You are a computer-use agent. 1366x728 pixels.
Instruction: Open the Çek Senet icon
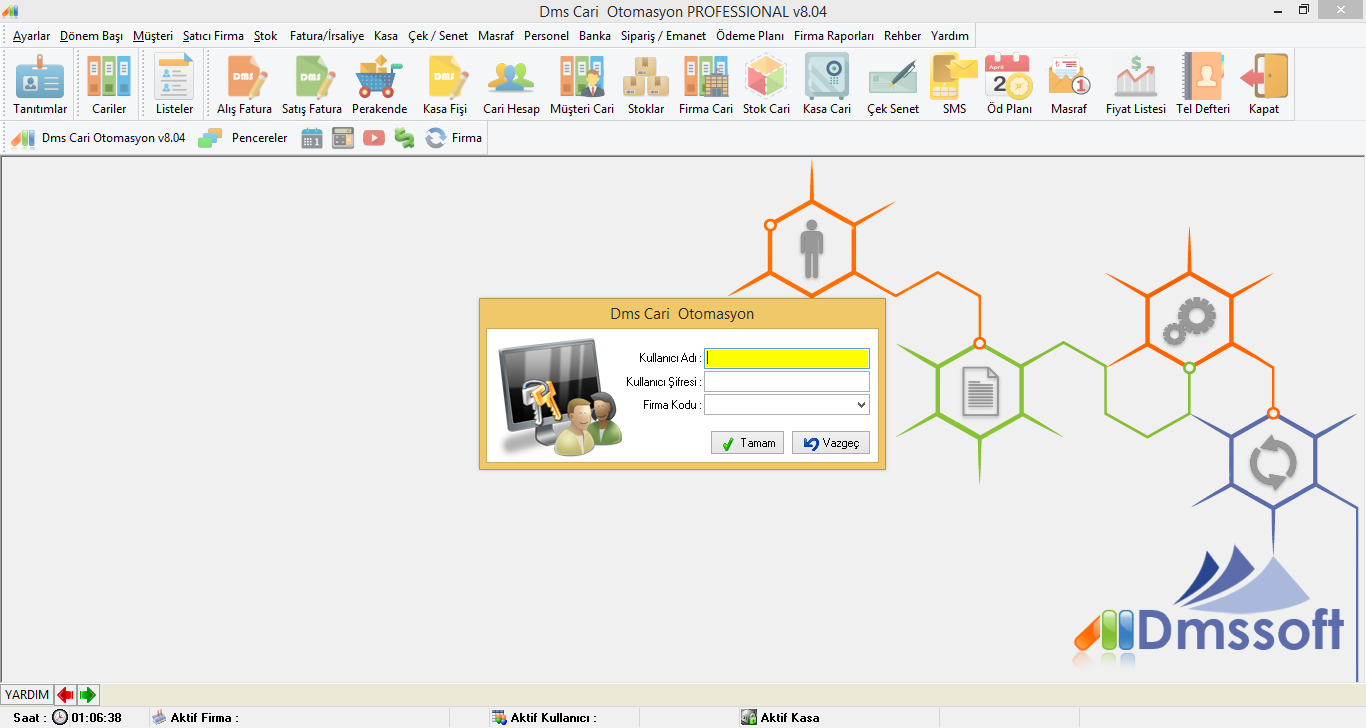click(892, 77)
